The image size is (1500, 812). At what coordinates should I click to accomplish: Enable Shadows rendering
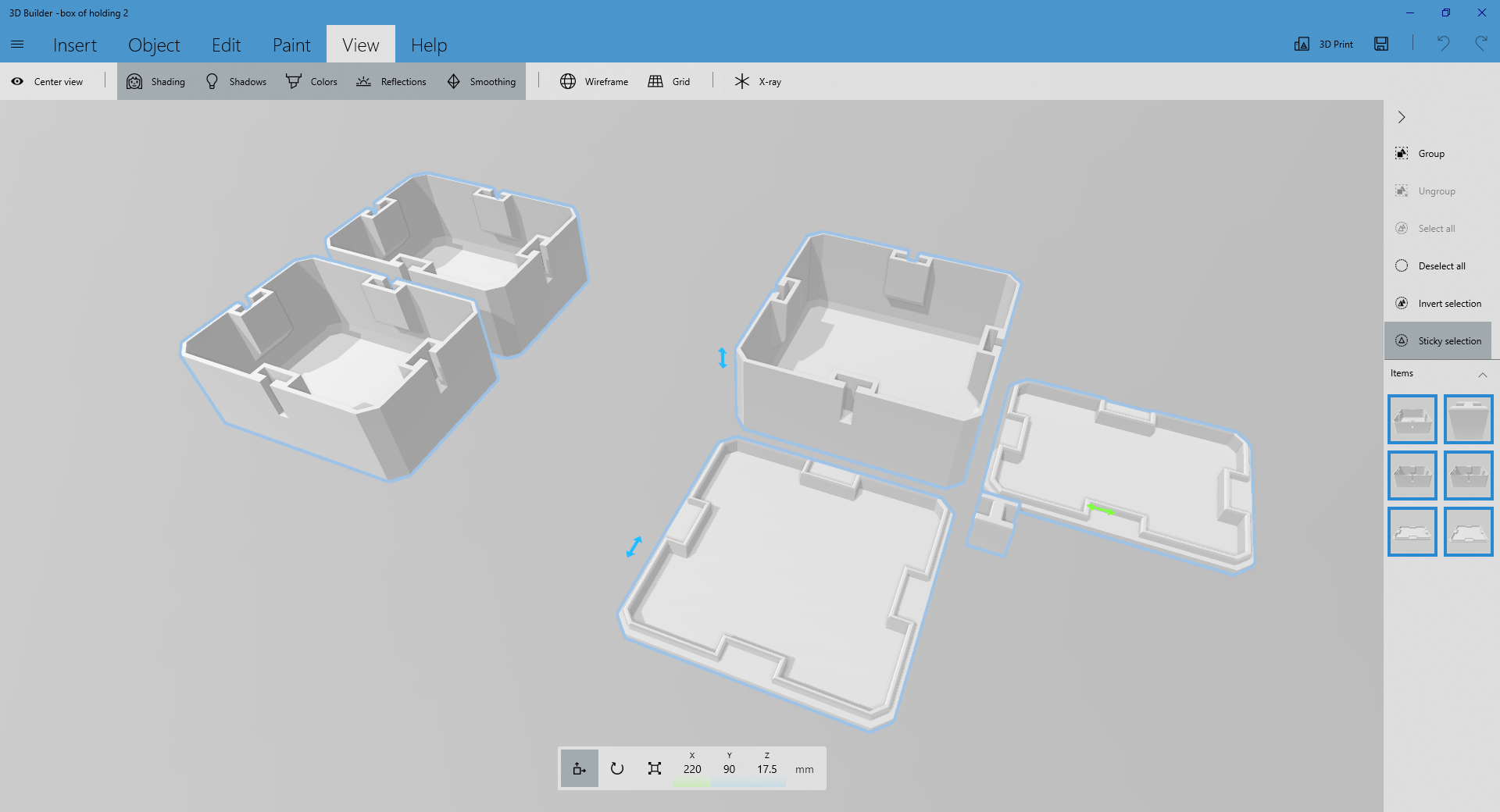click(235, 81)
